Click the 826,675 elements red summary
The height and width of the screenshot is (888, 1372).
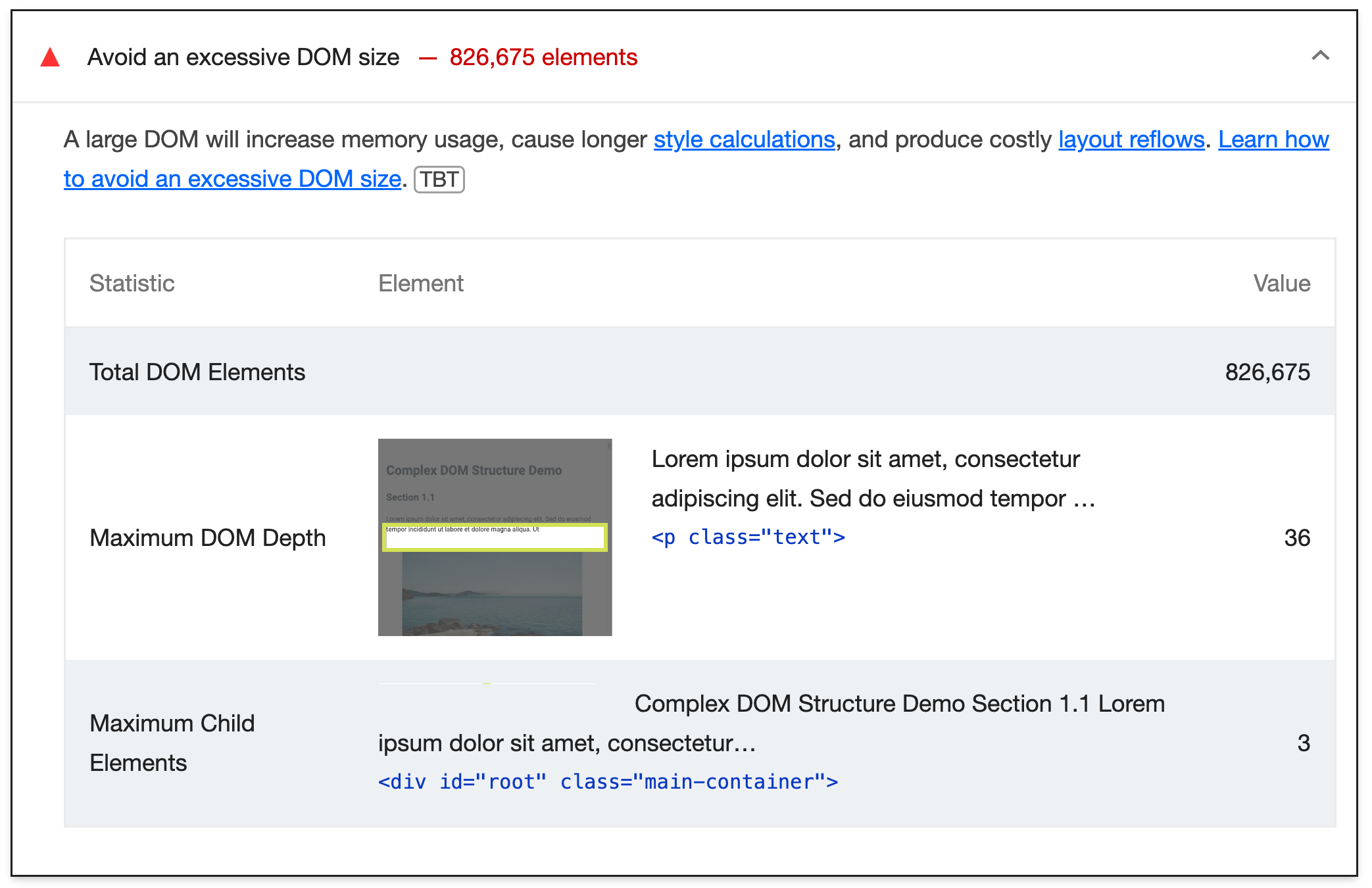tap(543, 57)
